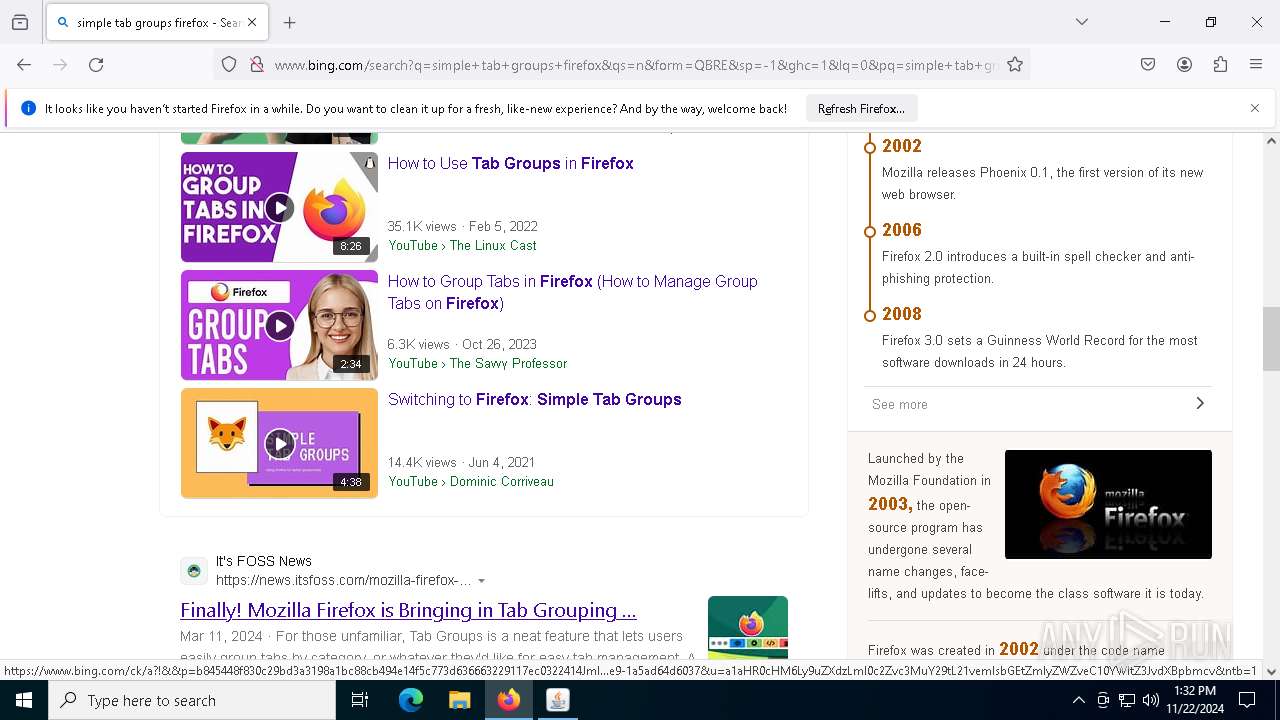Open How to Use Tab Groups in Firefox link
The width and height of the screenshot is (1280, 720).
coord(510,163)
